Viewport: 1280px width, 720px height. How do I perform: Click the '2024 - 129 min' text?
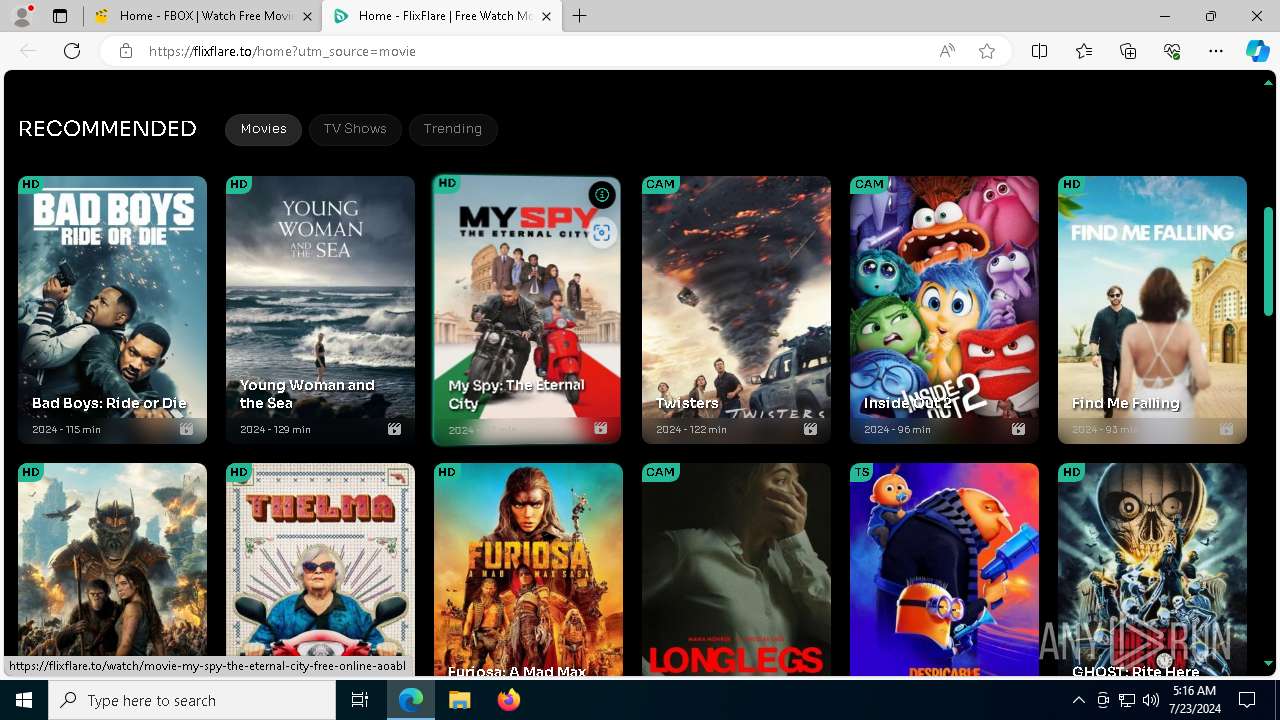(x=275, y=429)
